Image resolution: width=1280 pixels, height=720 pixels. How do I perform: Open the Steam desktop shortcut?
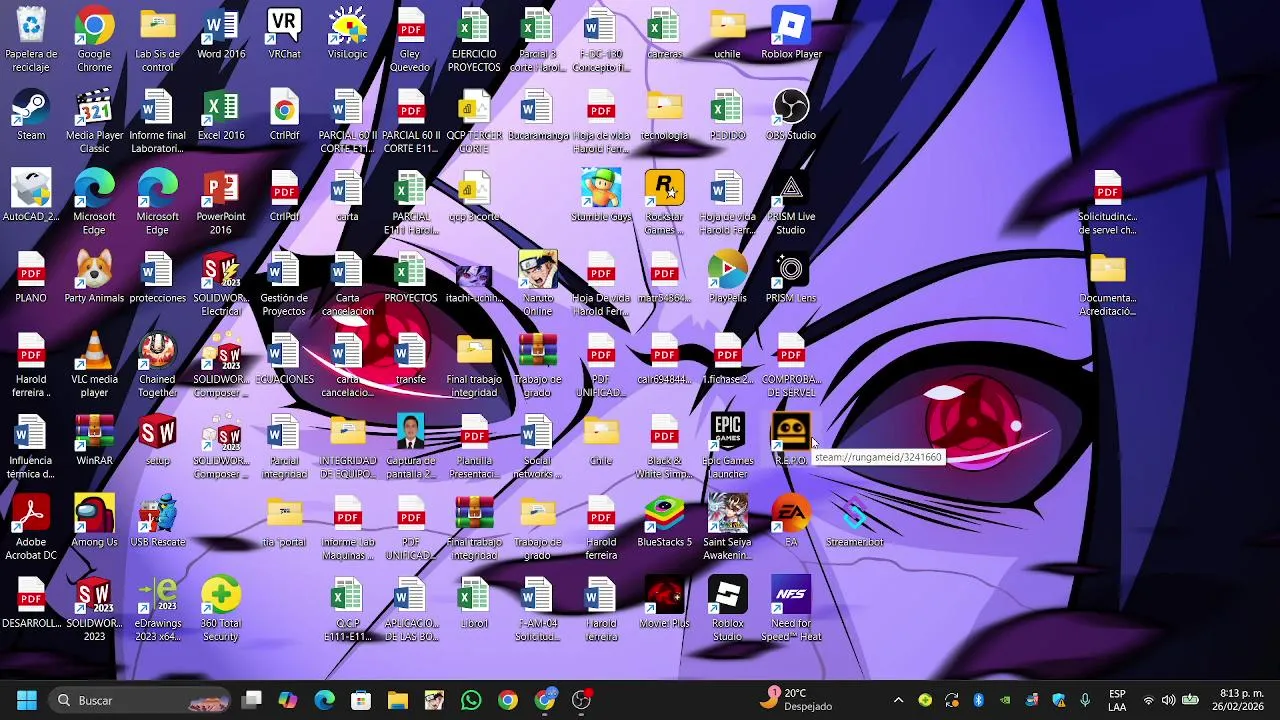(31, 115)
